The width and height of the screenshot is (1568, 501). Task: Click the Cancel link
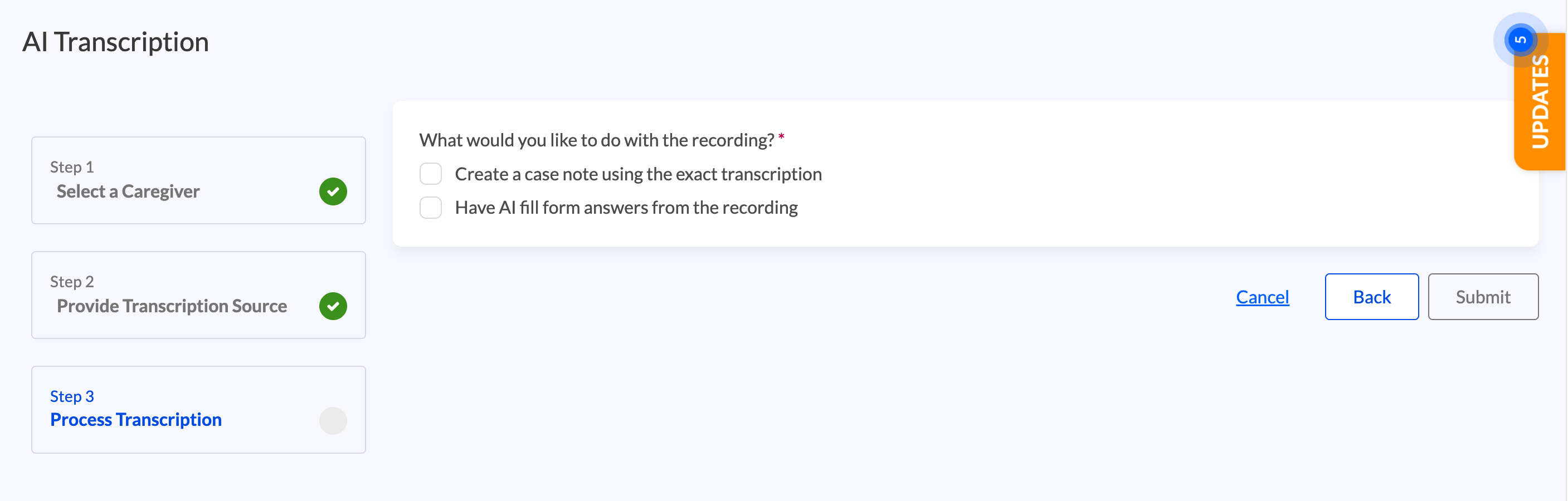tap(1262, 297)
